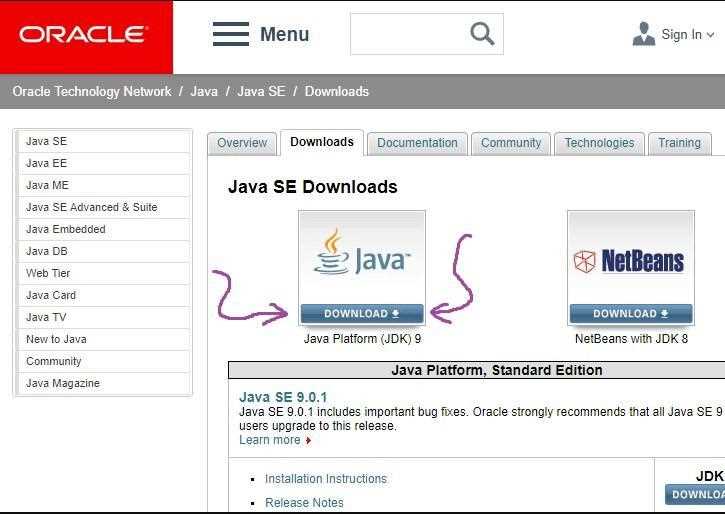Click the Java SE Downloads heading

313,187
